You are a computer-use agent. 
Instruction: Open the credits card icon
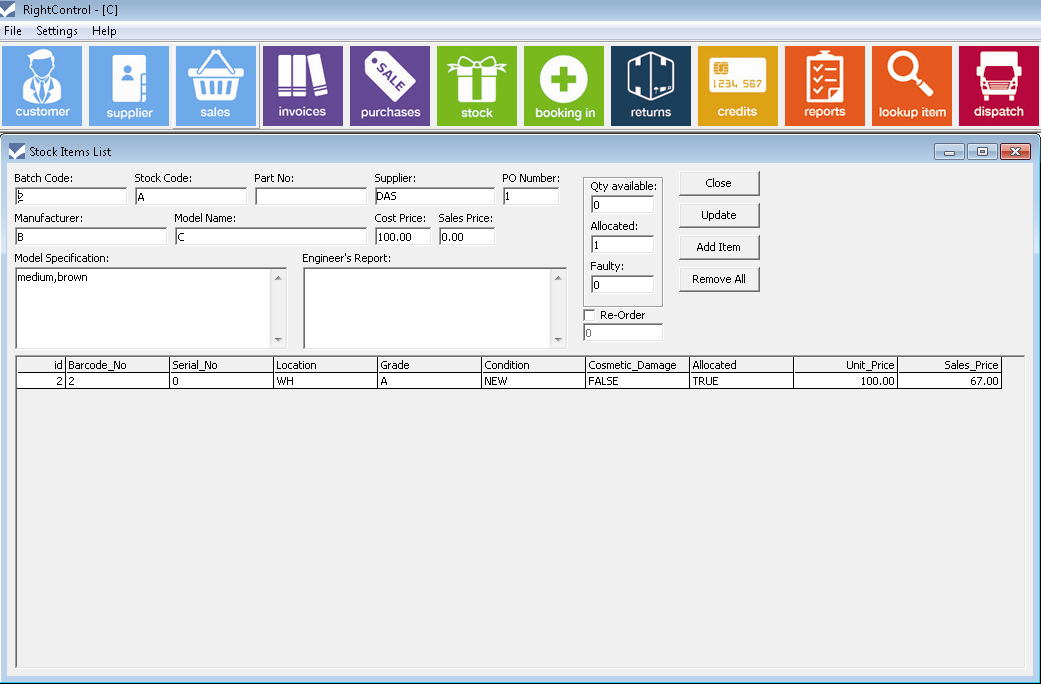click(x=737, y=86)
